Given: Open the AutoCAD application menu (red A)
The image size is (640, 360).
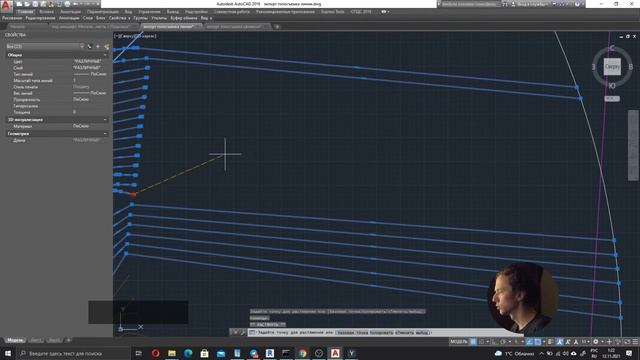Looking at the screenshot, I should [x=6, y=5].
